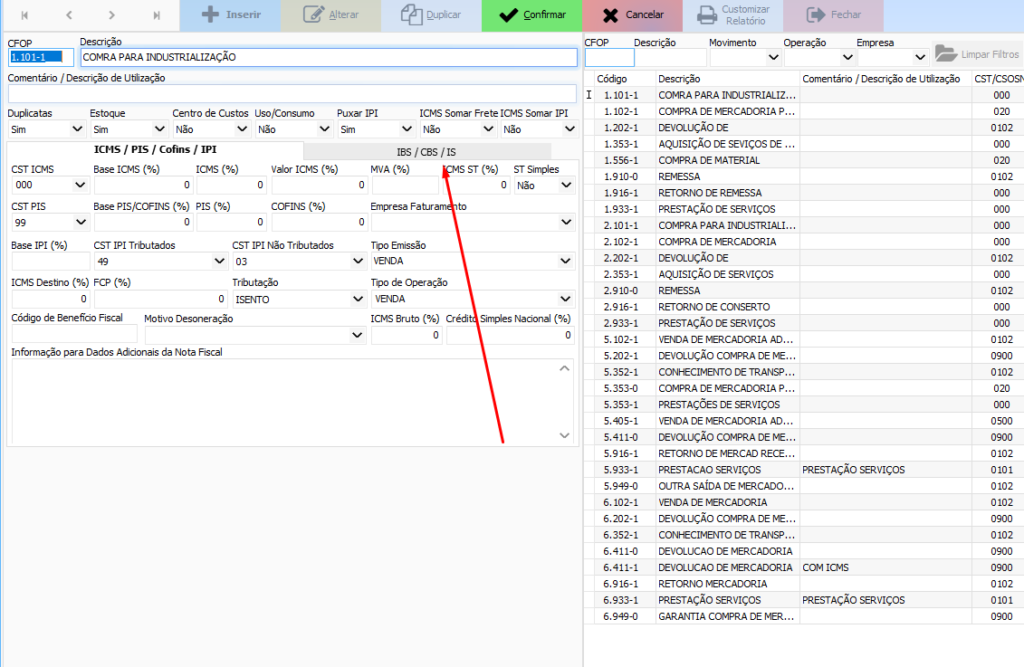Click the CFOP filter input field
Image resolution: width=1024 pixels, height=667 pixels.
point(607,58)
